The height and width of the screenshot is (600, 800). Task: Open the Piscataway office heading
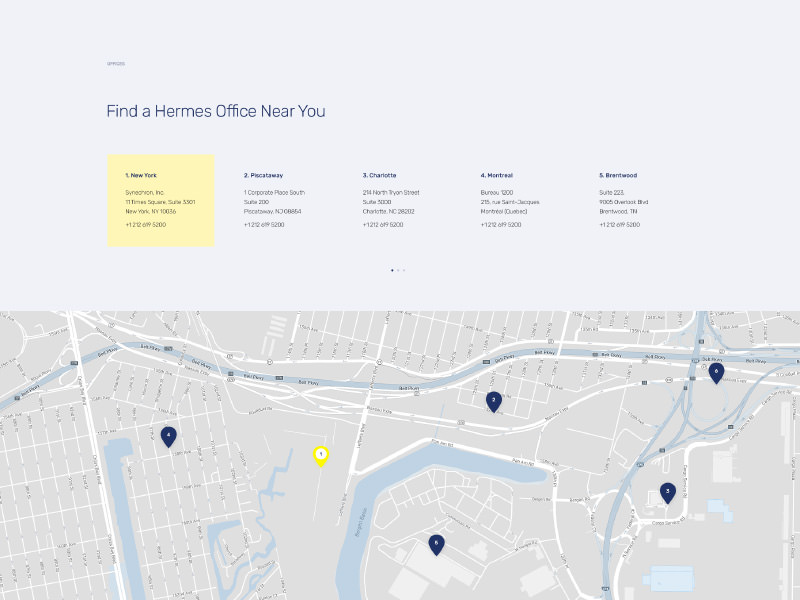tap(263, 175)
